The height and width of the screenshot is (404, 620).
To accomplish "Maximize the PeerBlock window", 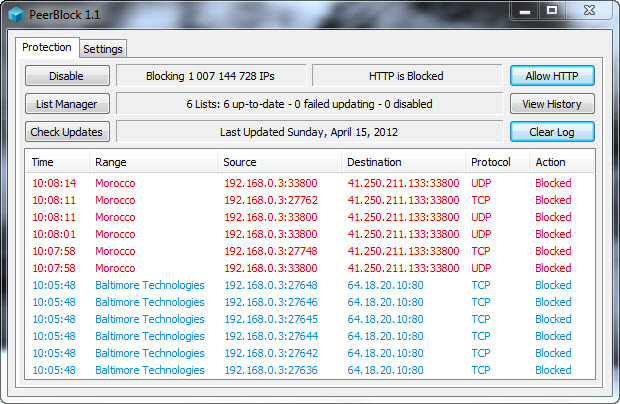I will (552, 11).
